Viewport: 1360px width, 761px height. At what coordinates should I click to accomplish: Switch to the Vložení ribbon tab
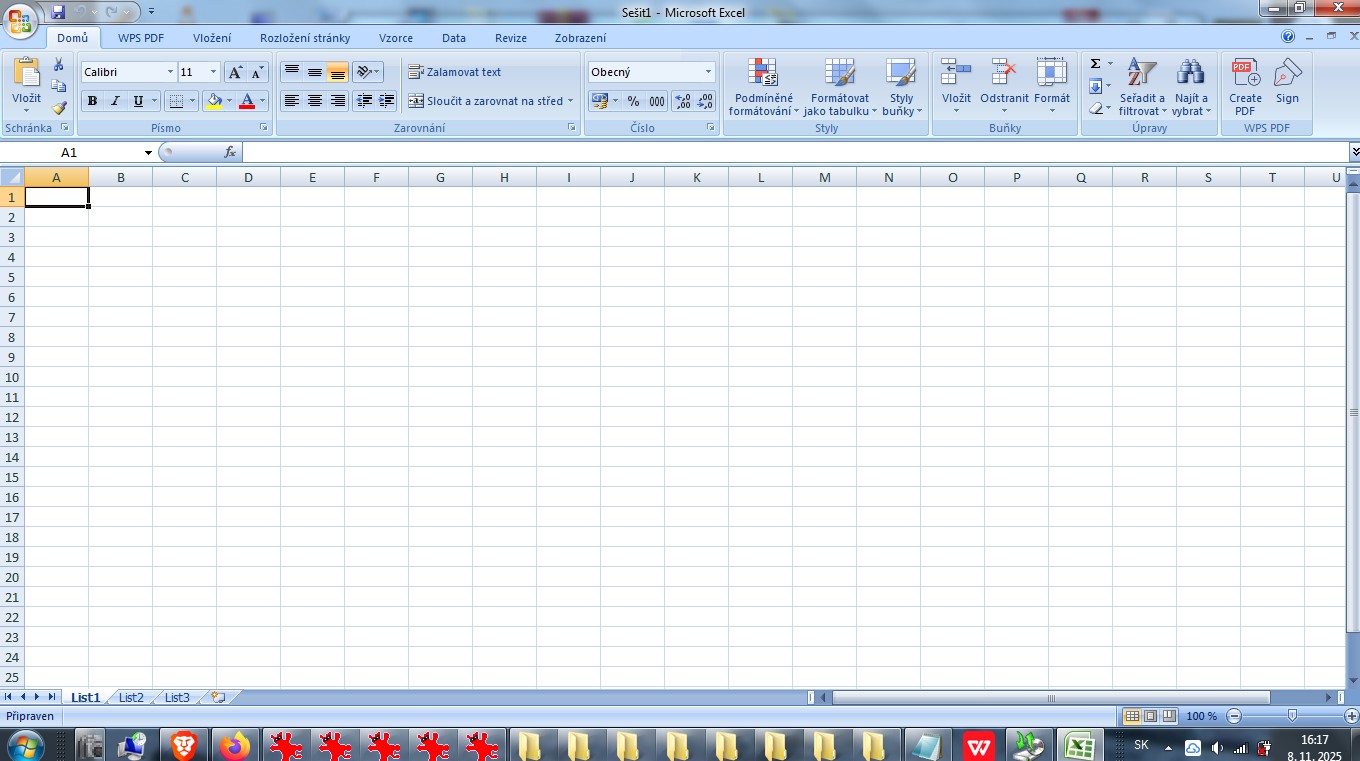(x=212, y=38)
